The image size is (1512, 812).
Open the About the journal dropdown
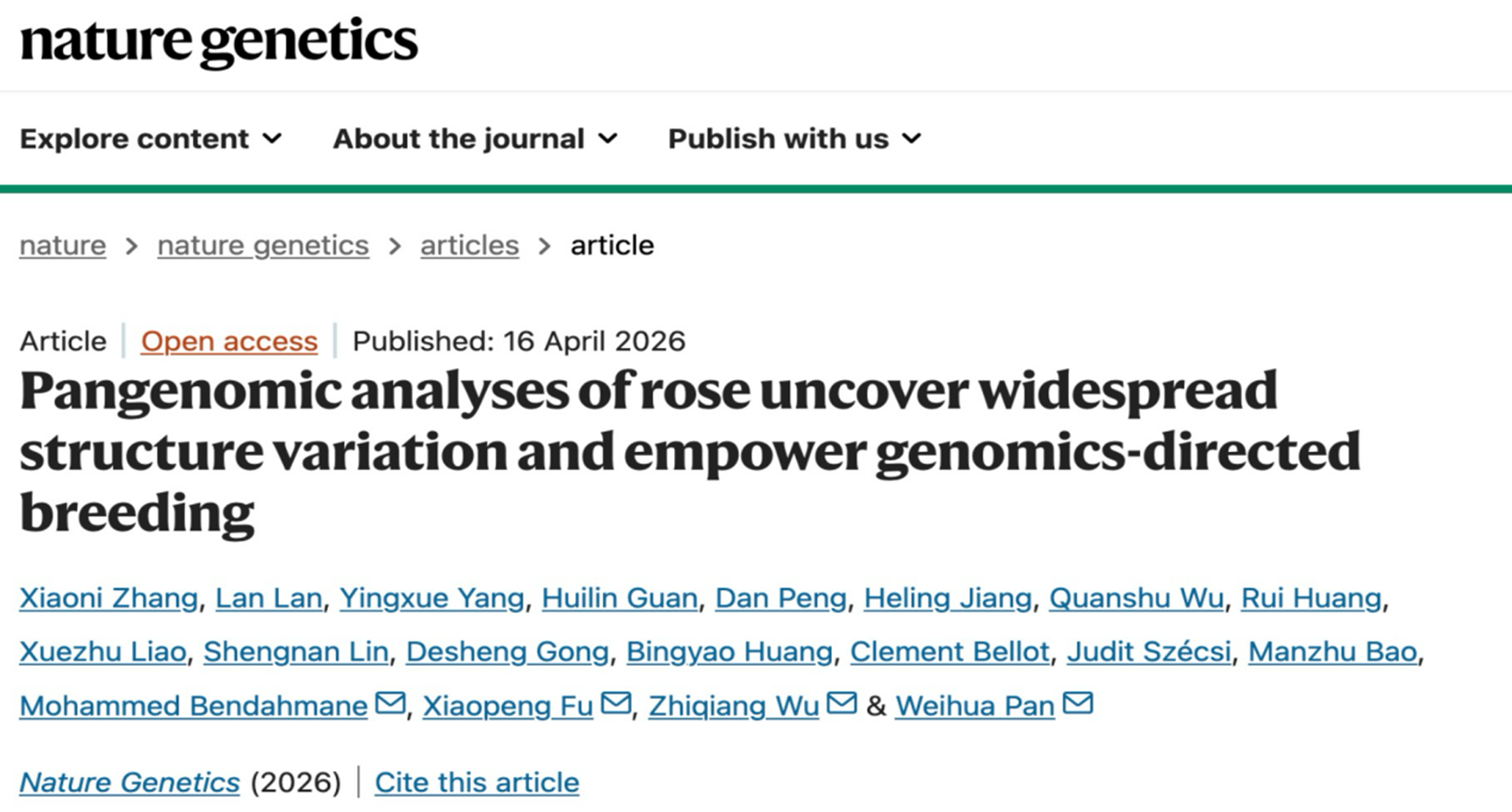tap(474, 139)
